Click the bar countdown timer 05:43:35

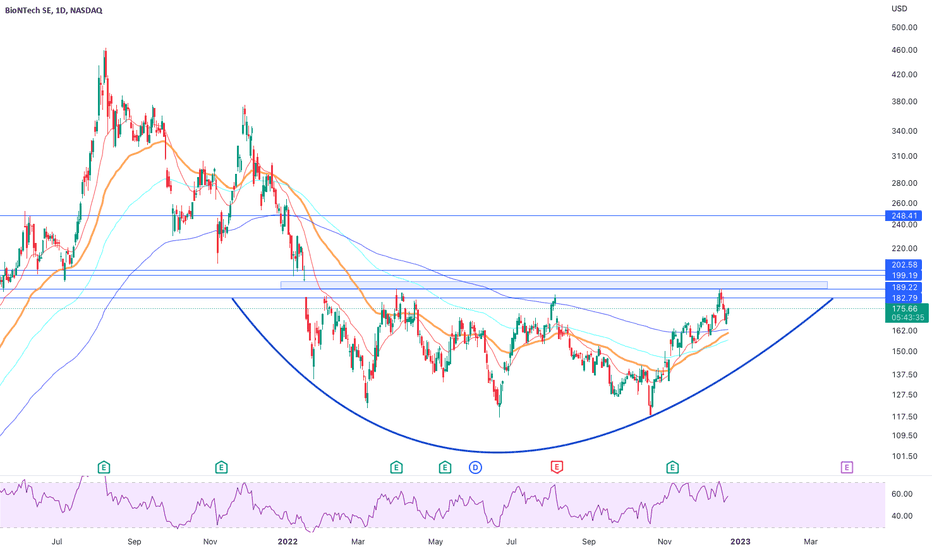pos(908,318)
